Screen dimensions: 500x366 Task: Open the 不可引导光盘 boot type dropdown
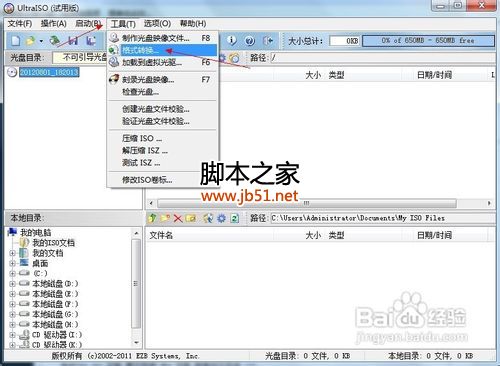click(80, 58)
